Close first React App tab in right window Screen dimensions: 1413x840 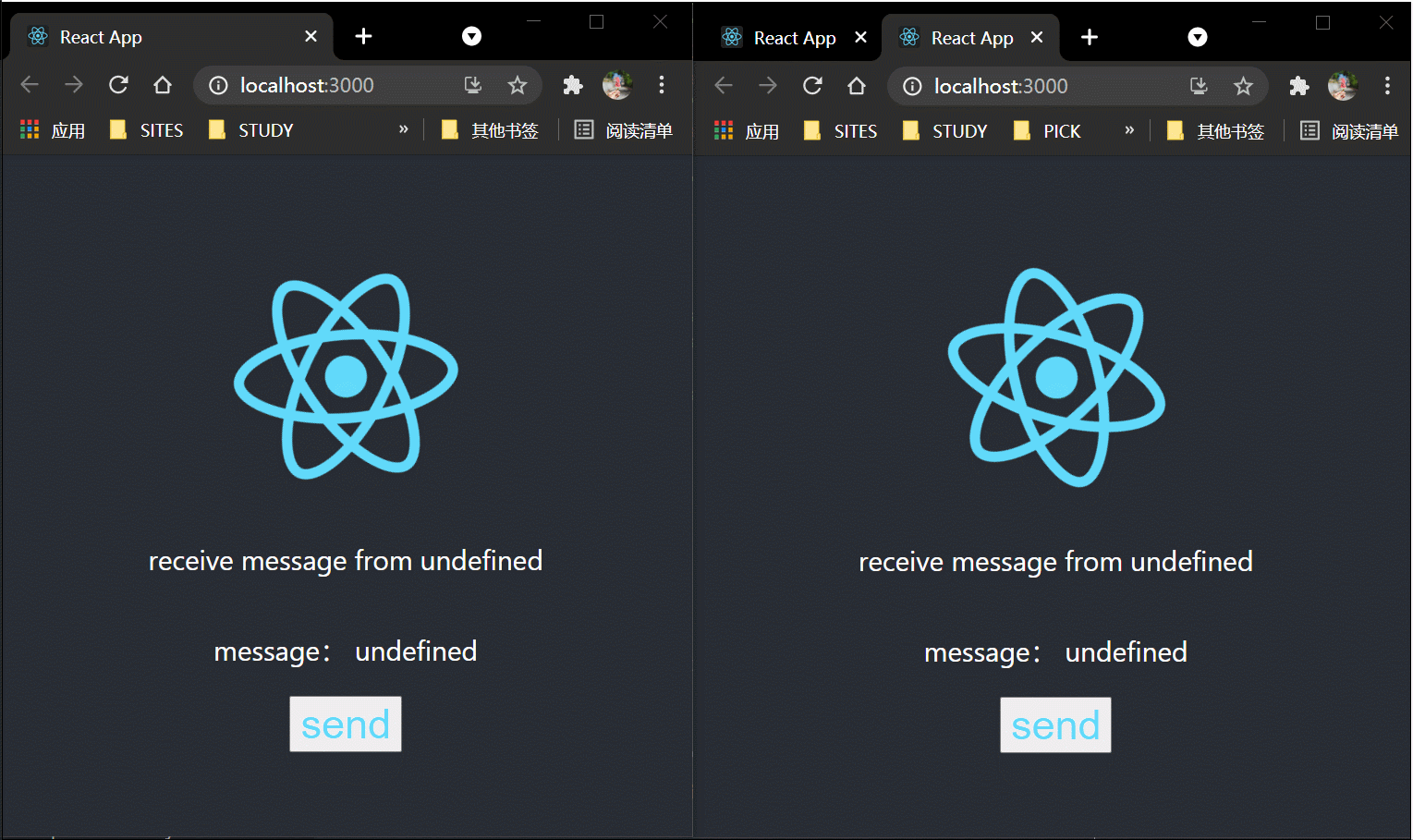click(x=860, y=37)
